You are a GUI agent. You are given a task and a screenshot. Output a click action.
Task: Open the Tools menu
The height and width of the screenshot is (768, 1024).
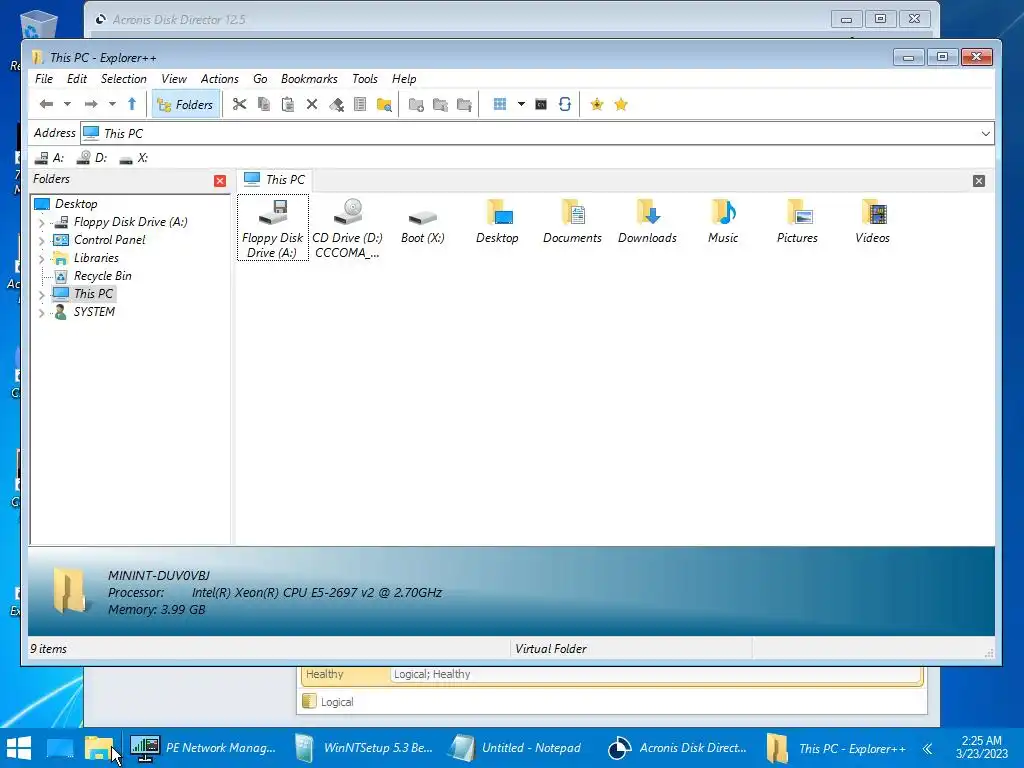pyautogui.click(x=364, y=78)
